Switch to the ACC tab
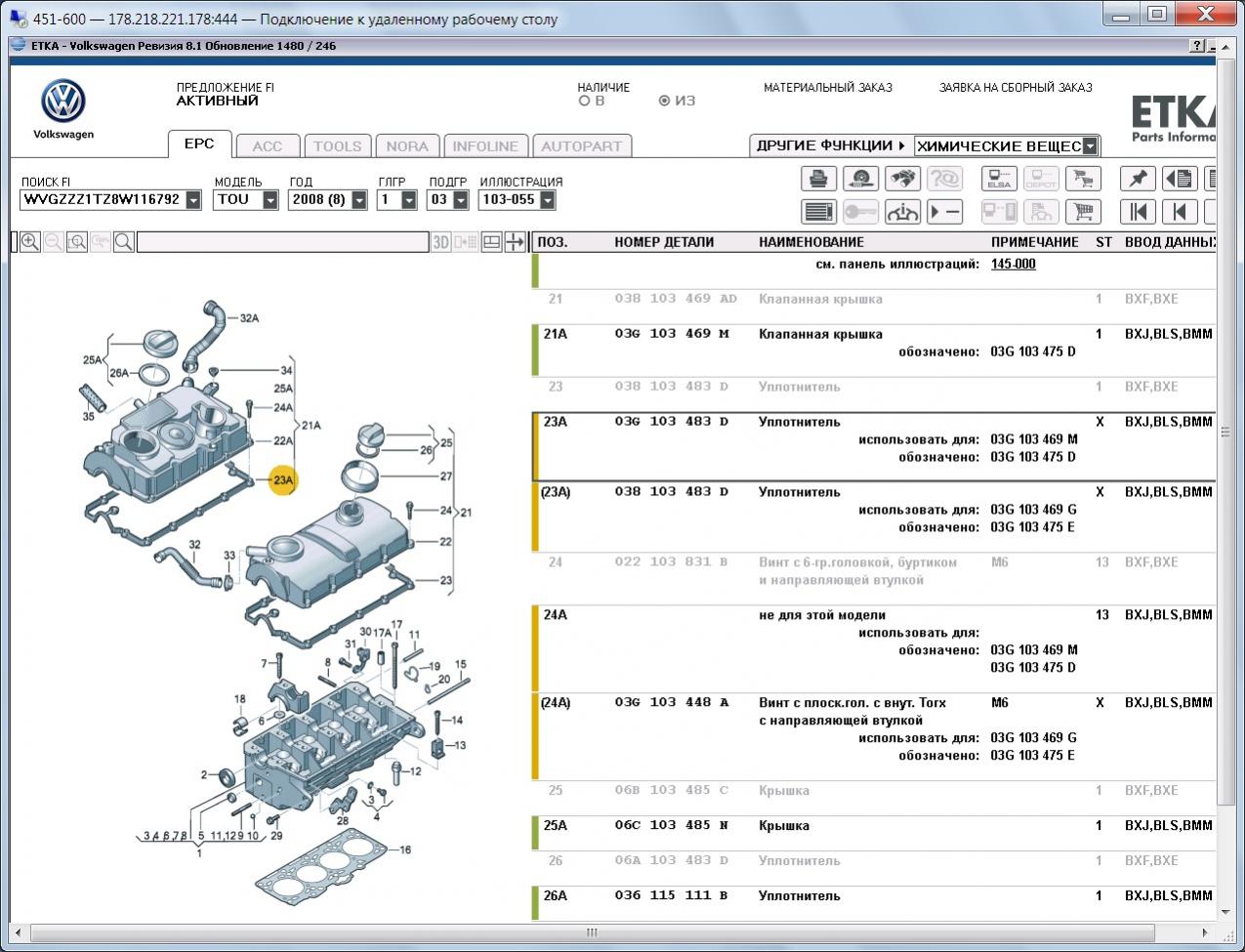Screen dimensions: 1245x952 point(267,146)
